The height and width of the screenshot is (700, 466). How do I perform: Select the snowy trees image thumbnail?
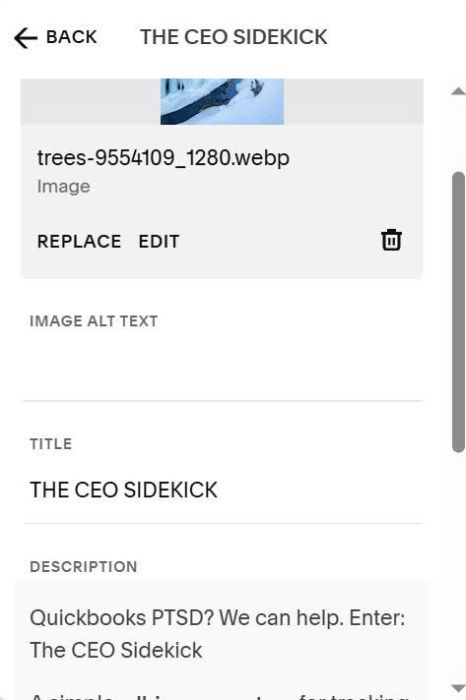[222, 102]
